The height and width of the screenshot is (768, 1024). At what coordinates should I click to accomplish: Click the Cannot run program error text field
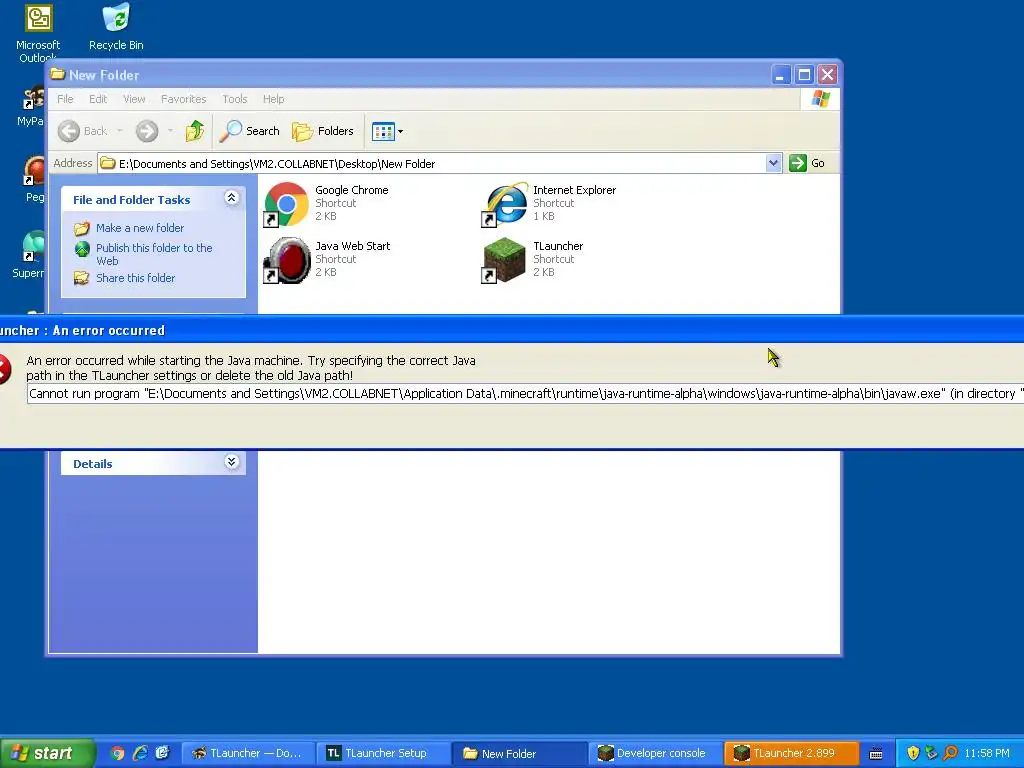pyautogui.click(x=526, y=394)
